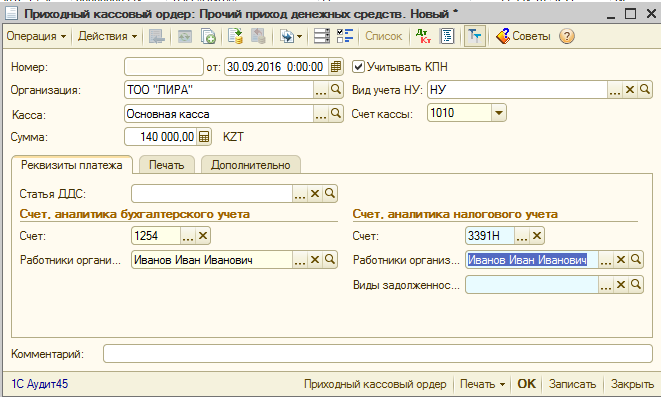Click ellipsis in Виды задолженности field
661x397 pixels.
(606, 285)
